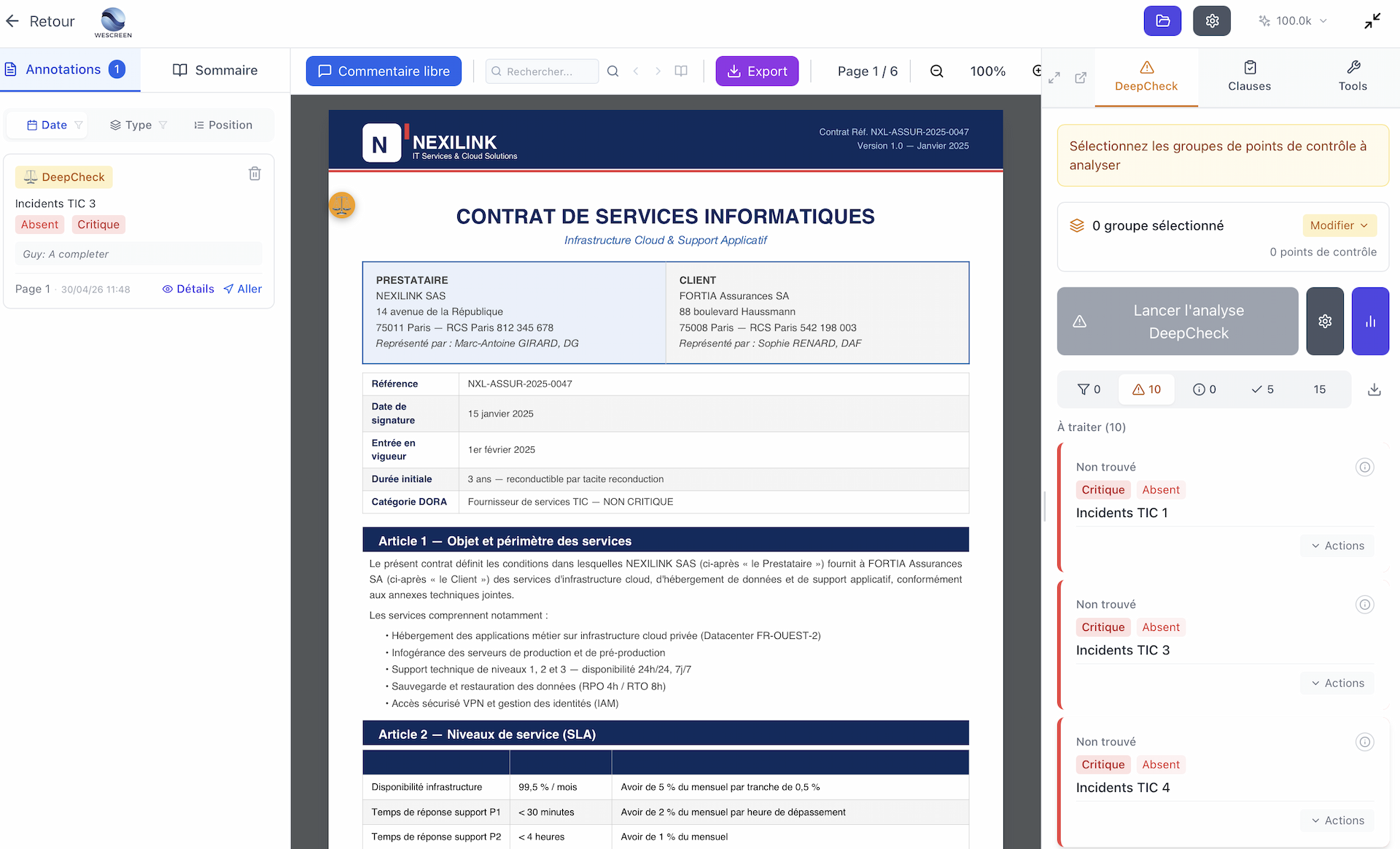The image size is (1400, 849).
Task: Sort annotations by Date
Action: [47, 125]
